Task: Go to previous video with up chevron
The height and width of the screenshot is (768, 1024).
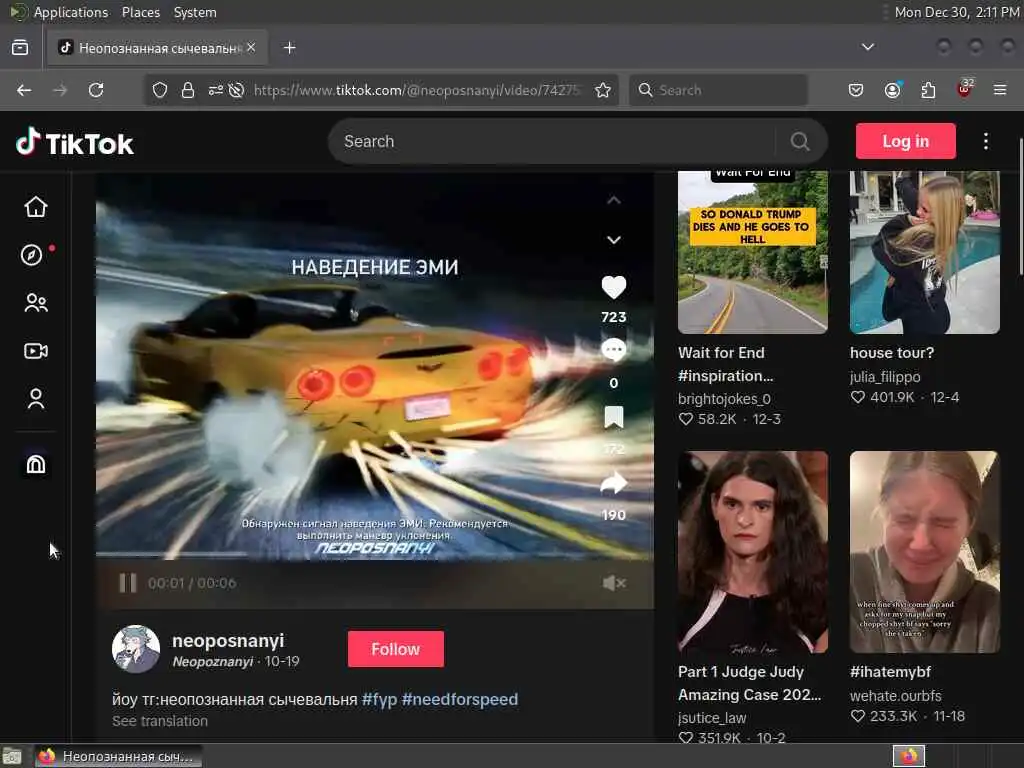Action: click(x=613, y=200)
